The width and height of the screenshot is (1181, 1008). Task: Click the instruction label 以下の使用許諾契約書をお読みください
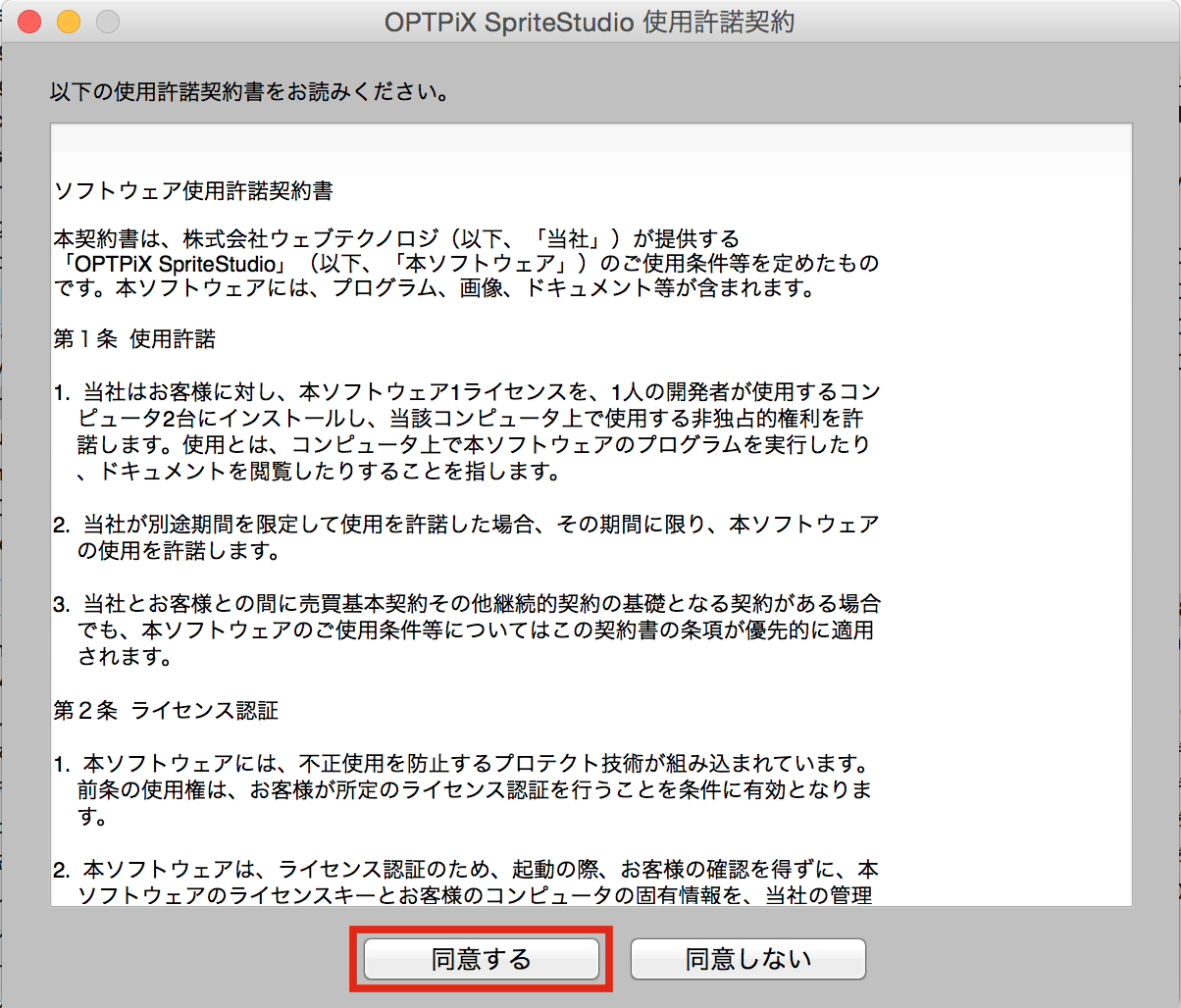250,93
